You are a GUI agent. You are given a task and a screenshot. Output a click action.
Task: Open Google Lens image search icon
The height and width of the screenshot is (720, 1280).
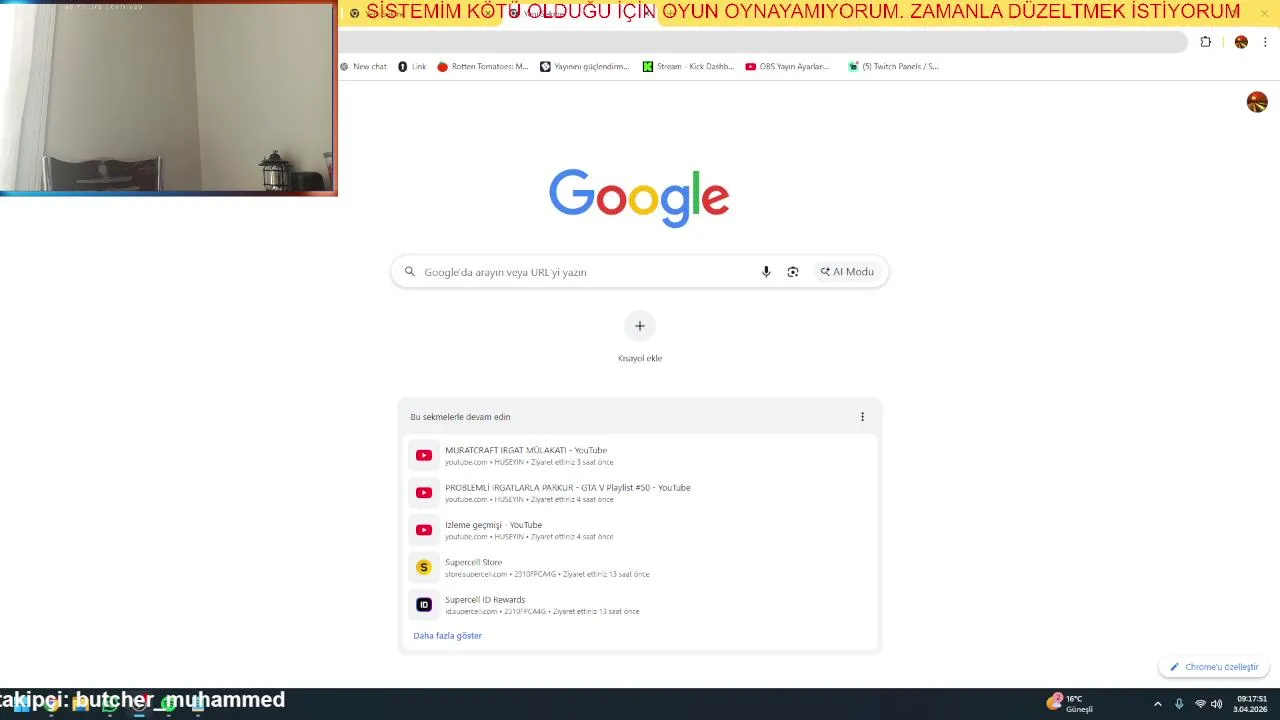[x=793, y=272]
